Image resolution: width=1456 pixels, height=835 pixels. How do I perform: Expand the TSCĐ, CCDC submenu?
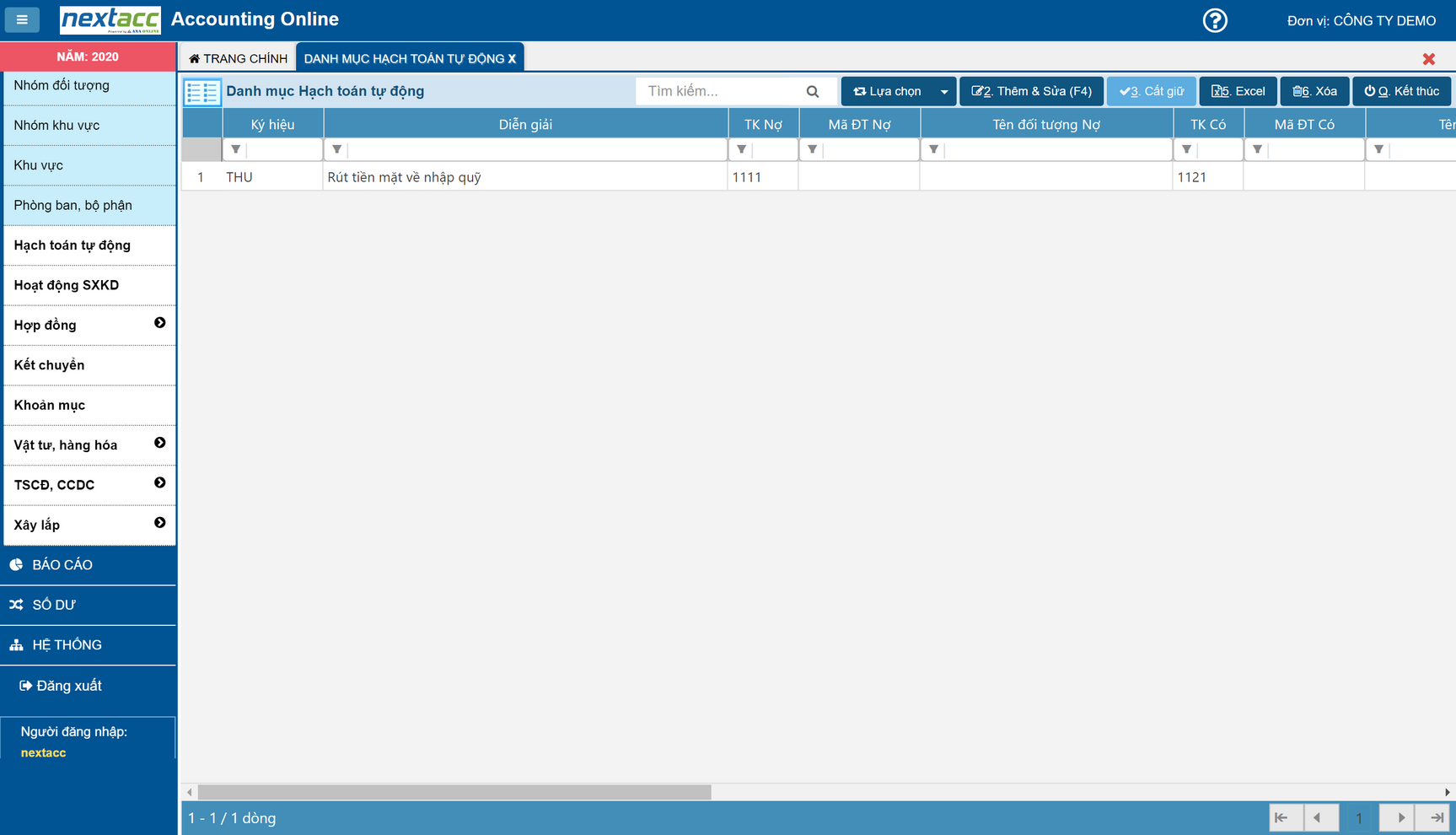click(159, 482)
